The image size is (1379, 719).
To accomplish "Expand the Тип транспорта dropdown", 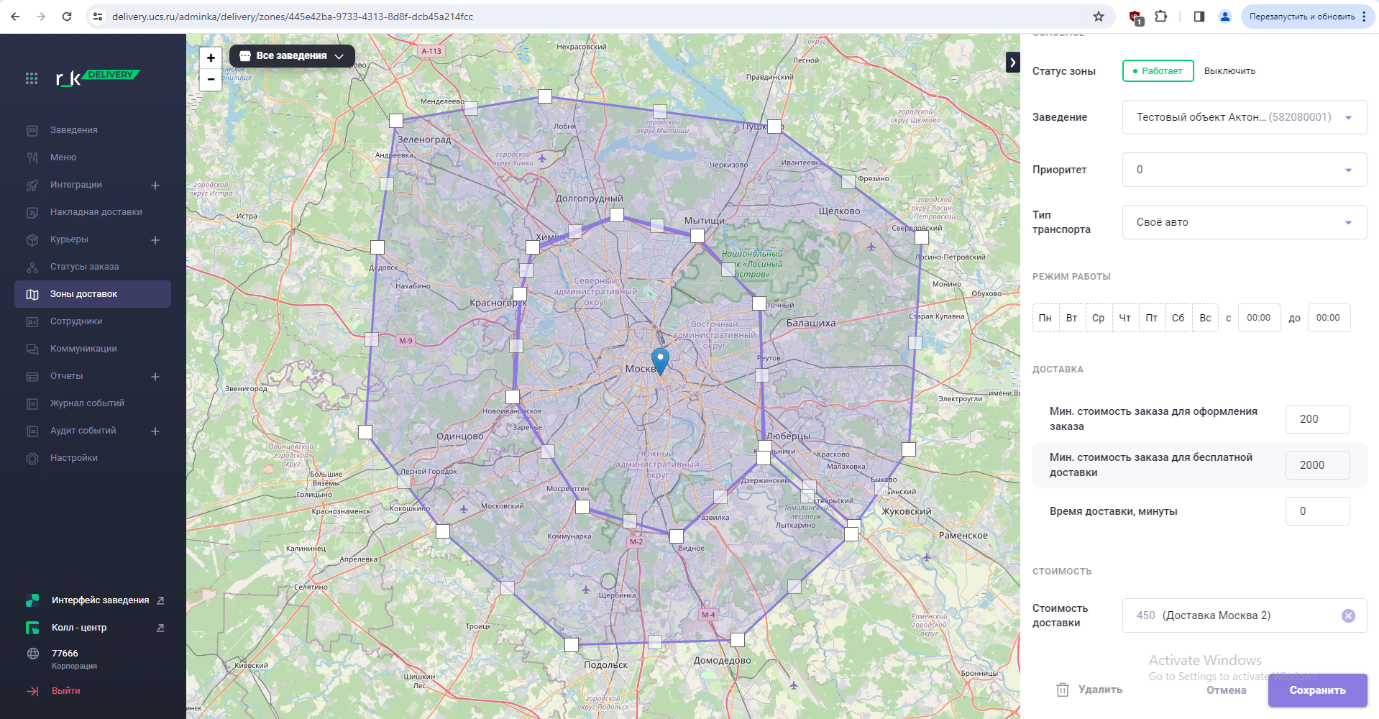I will tap(1244, 222).
